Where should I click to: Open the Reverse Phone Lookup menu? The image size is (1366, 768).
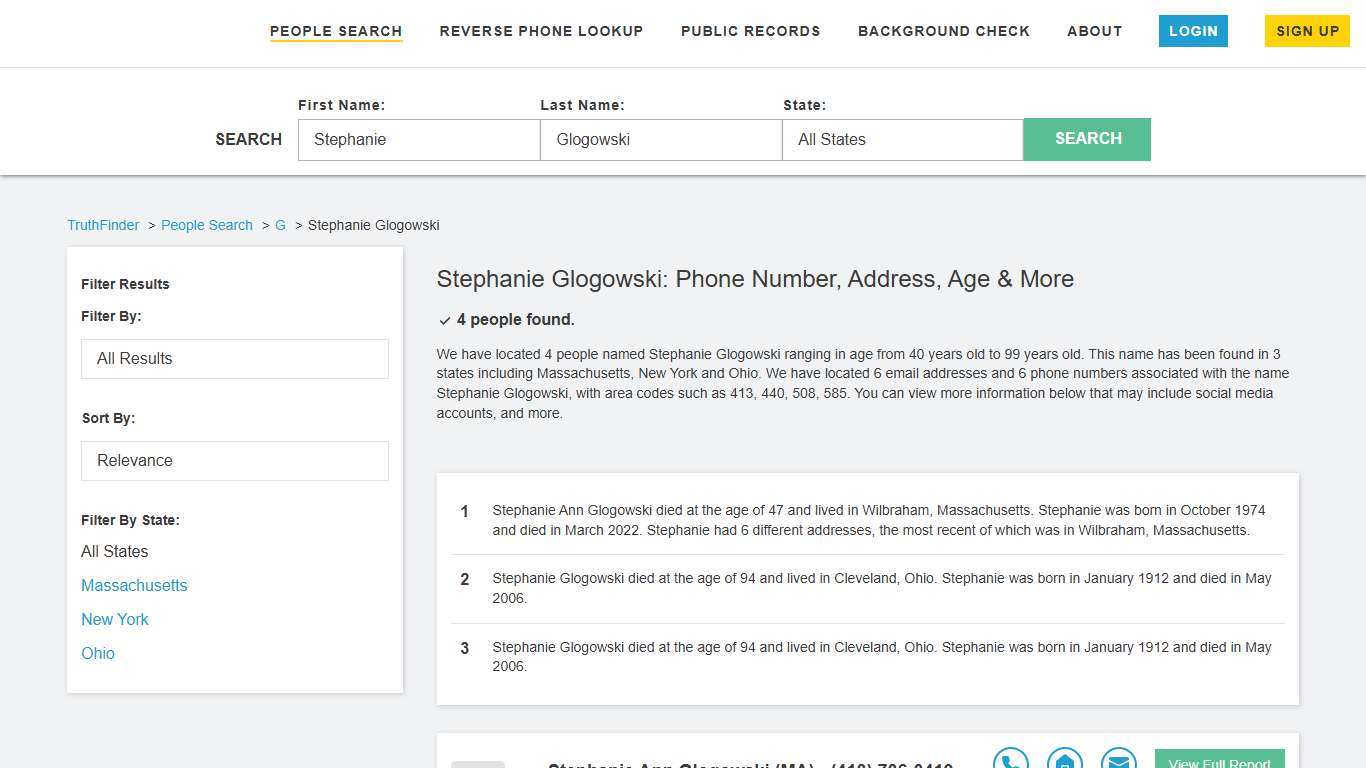[541, 31]
